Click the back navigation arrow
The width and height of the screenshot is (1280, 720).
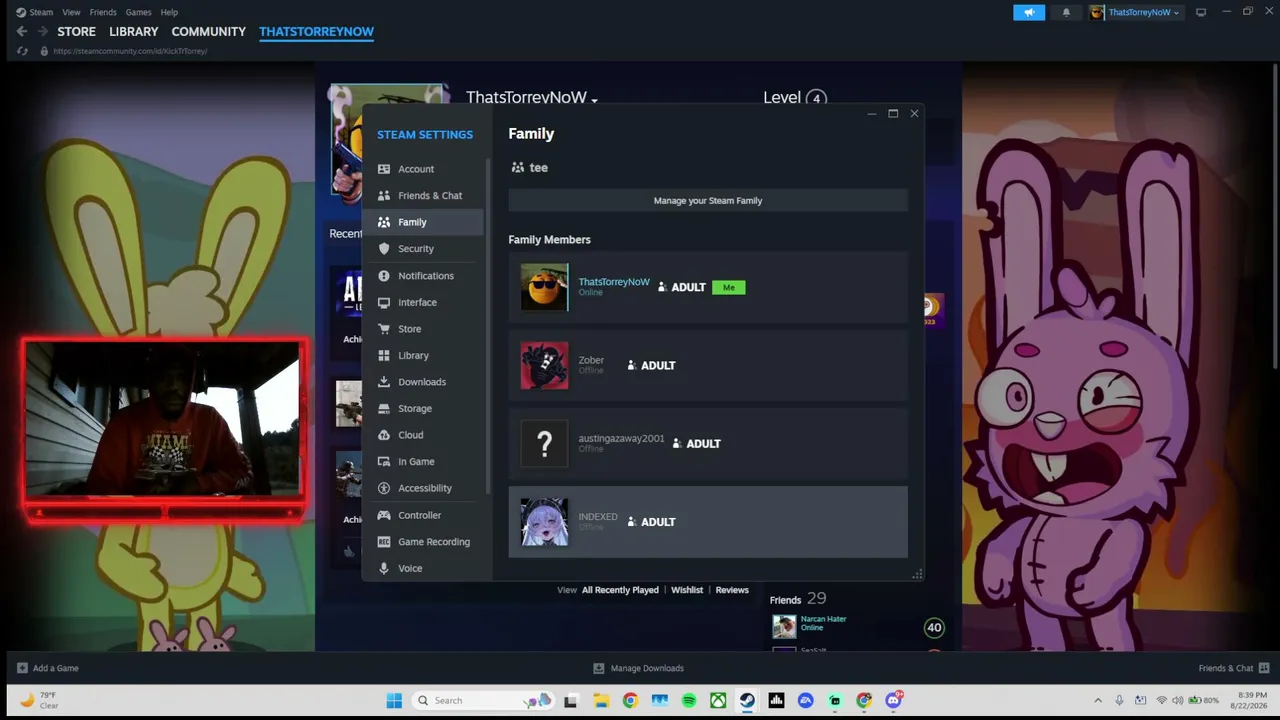pyautogui.click(x=22, y=32)
